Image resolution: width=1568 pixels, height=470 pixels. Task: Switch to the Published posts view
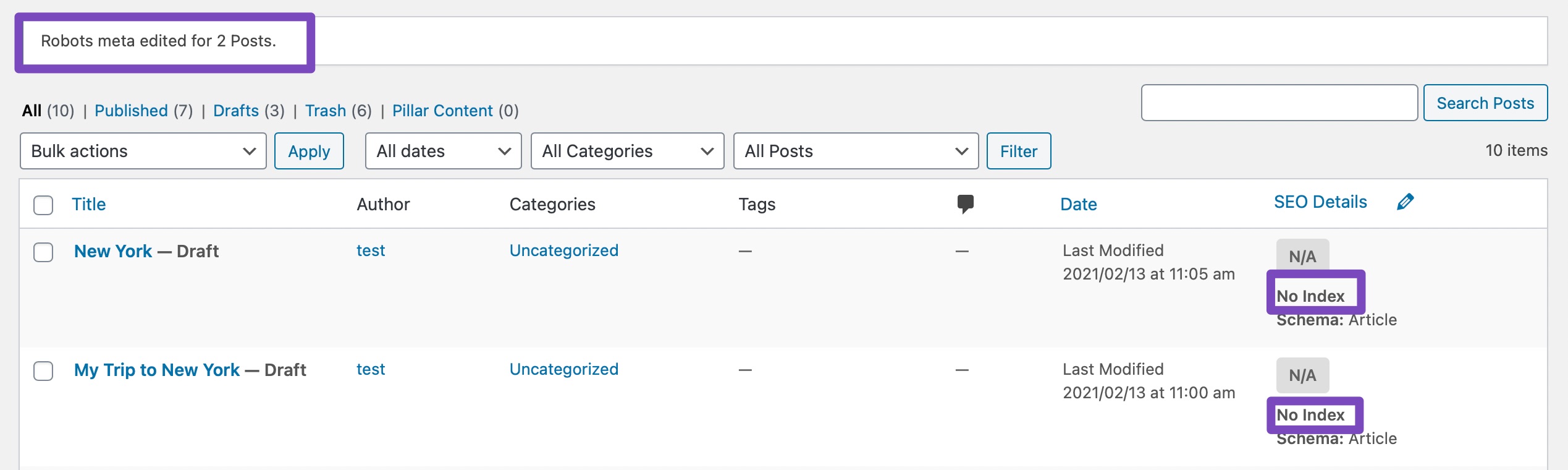tap(131, 111)
